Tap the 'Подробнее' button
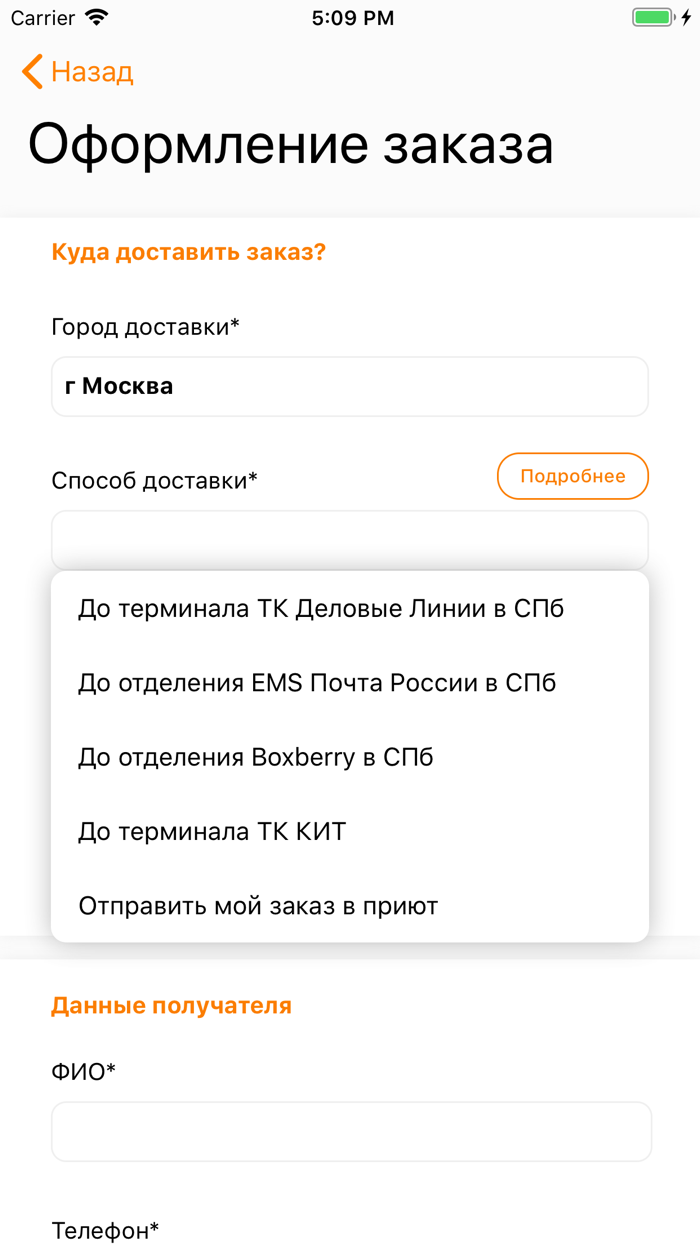The image size is (700, 1244). (x=572, y=476)
